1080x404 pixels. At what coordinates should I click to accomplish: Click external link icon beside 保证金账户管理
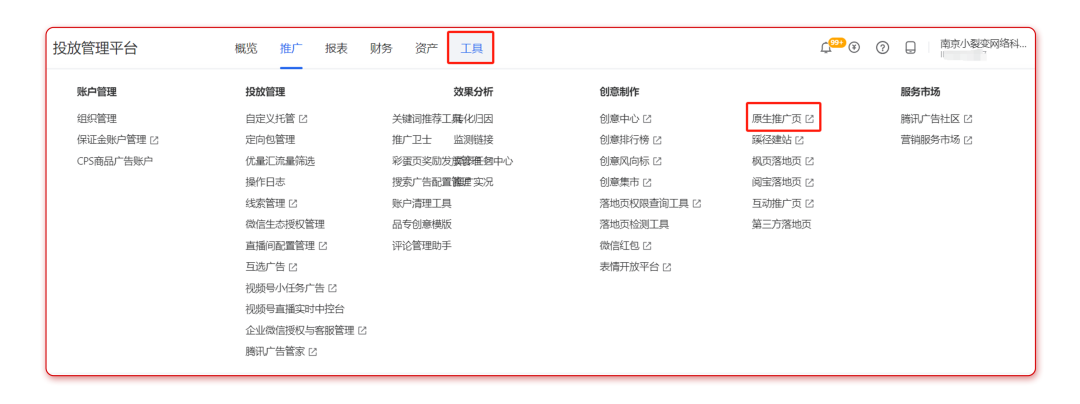pos(154,140)
